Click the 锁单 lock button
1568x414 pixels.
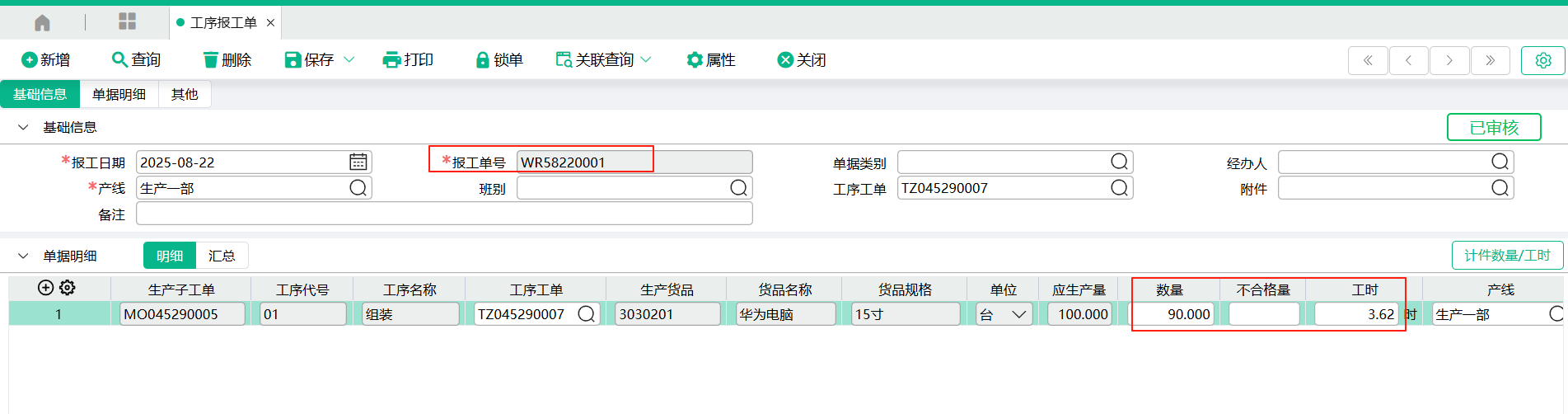(499, 60)
